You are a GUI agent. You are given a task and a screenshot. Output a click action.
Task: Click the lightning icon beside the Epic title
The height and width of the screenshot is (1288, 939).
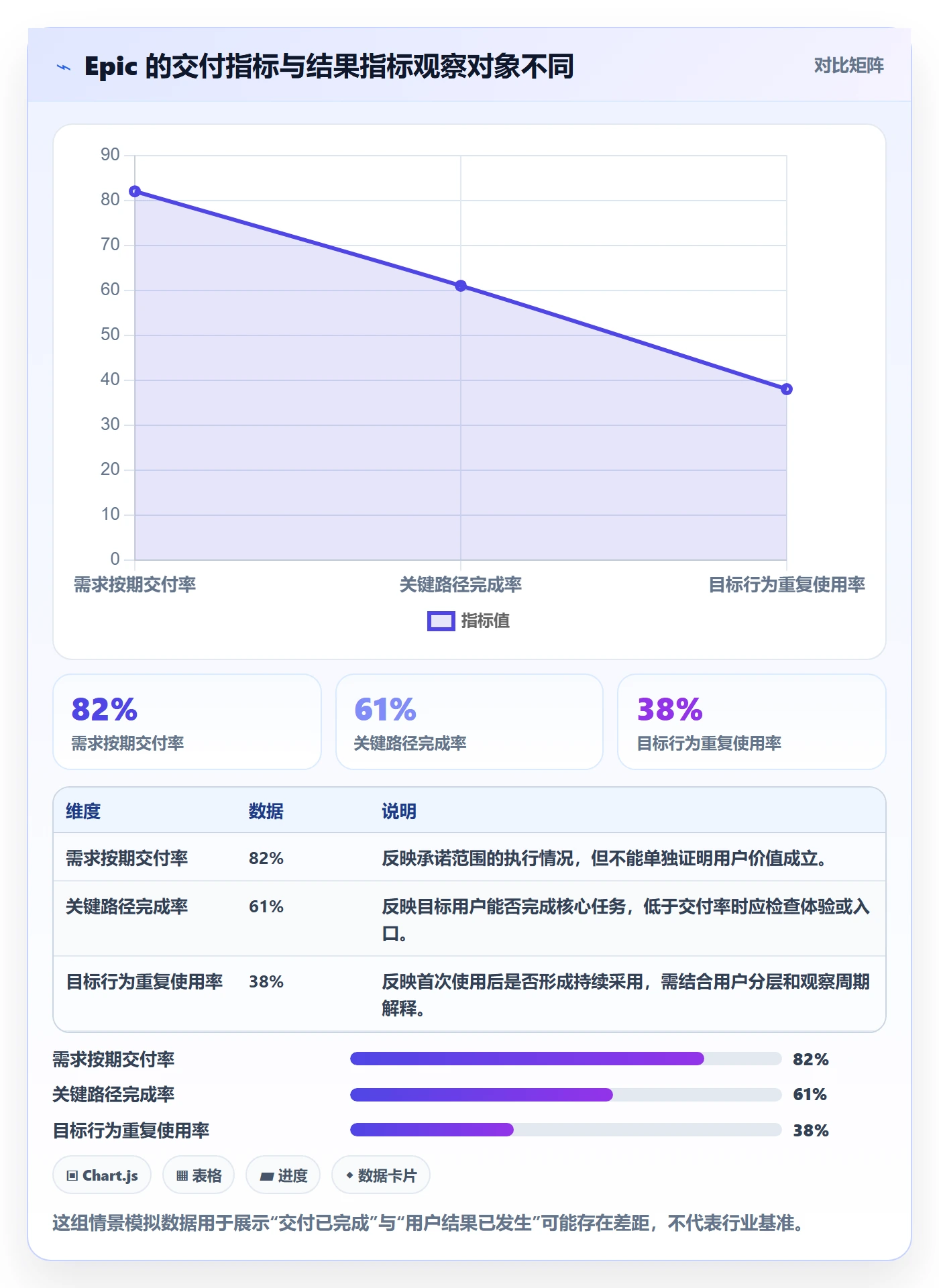pyautogui.click(x=64, y=67)
